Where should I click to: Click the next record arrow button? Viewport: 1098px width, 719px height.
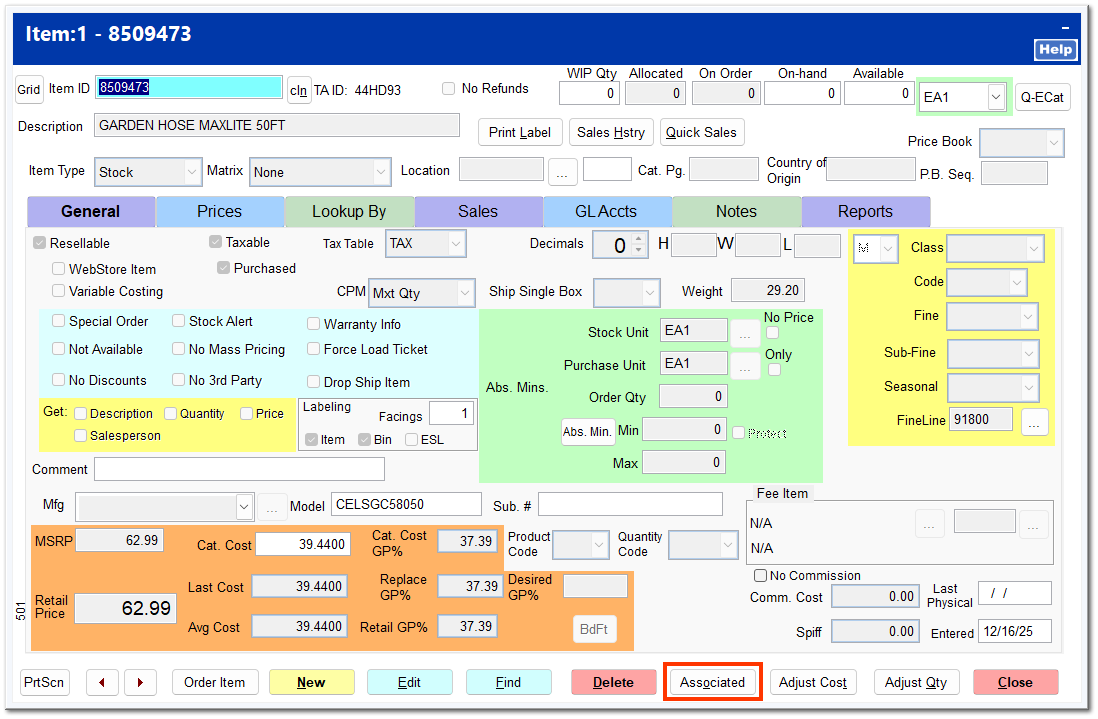(x=140, y=682)
